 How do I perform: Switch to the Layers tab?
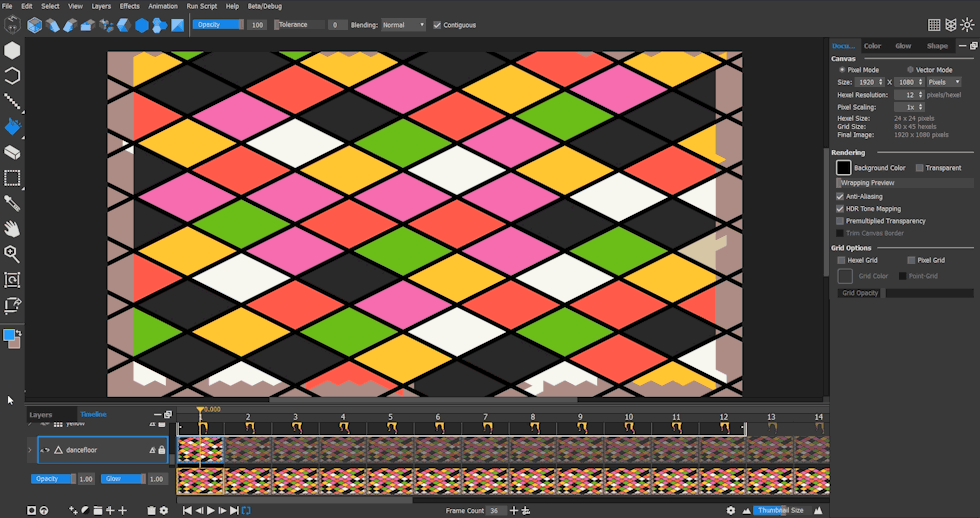click(41, 414)
